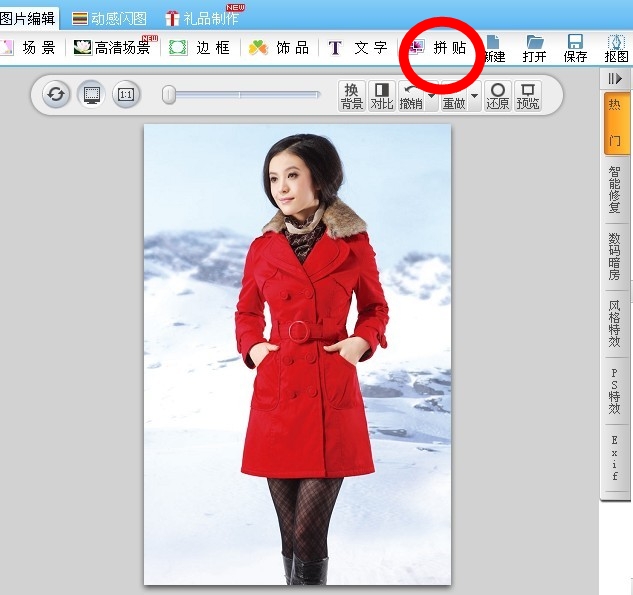Collapse the right side panel arrow
This screenshot has width=633, height=595.
pyautogui.click(x=615, y=78)
